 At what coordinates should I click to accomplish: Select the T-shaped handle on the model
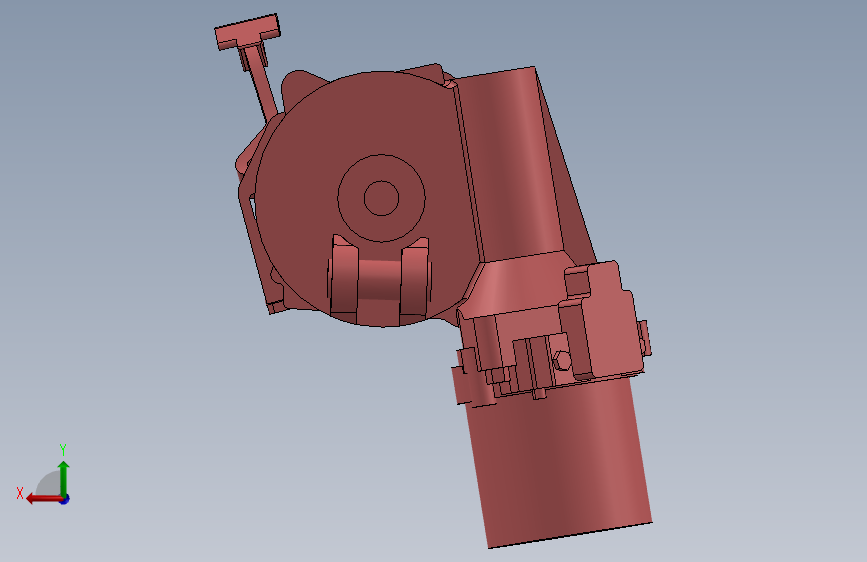(248, 32)
